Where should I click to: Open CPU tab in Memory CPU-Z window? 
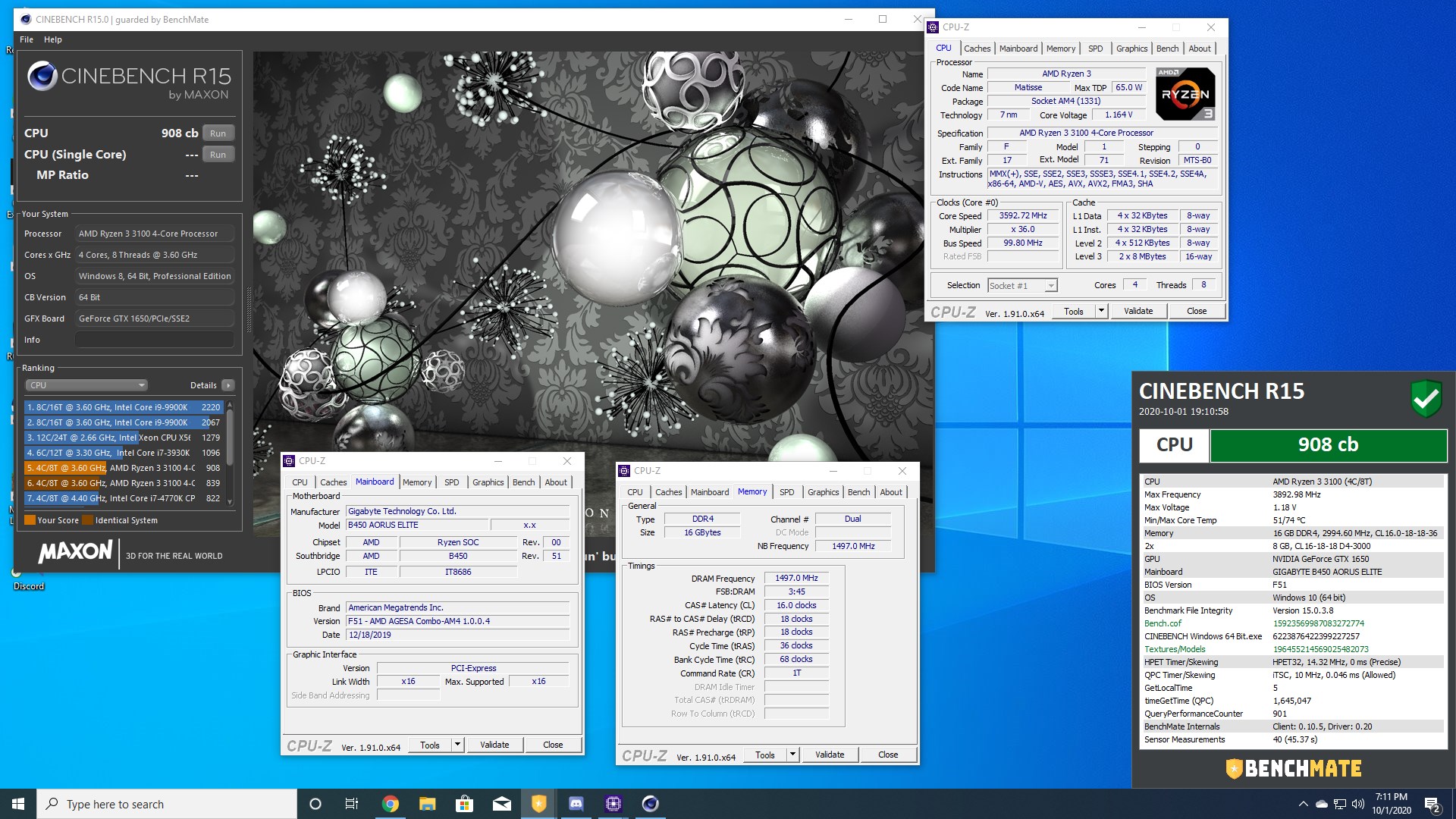point(635,492)
